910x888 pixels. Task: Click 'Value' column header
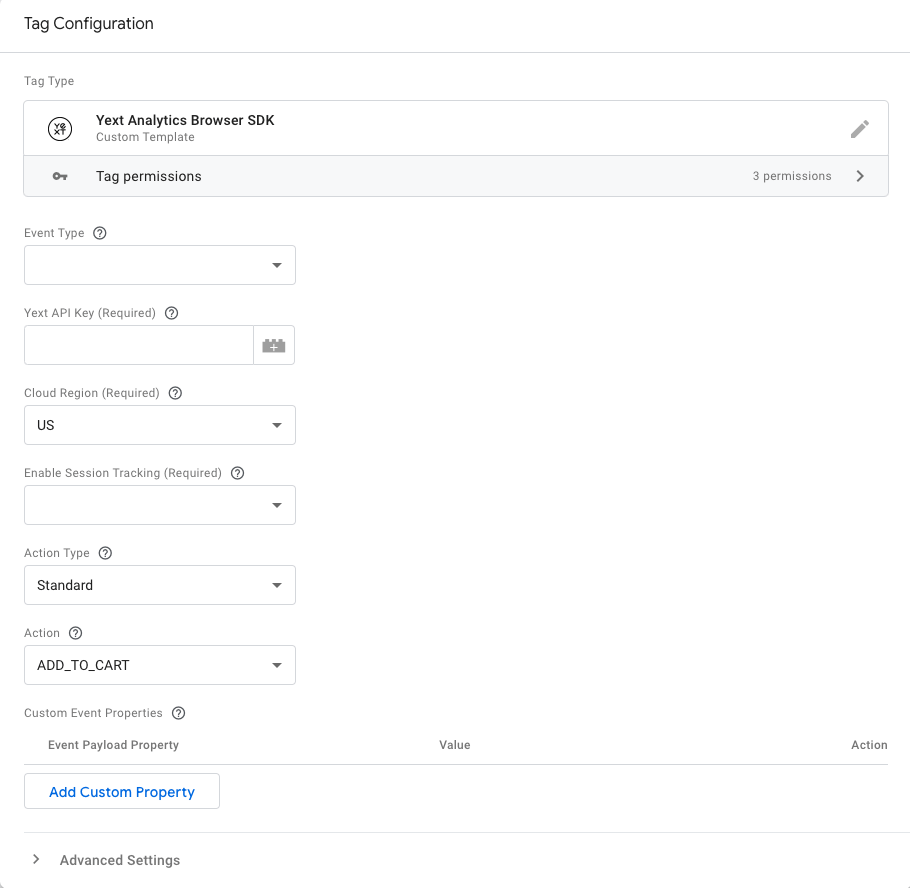tap(454, 745)
